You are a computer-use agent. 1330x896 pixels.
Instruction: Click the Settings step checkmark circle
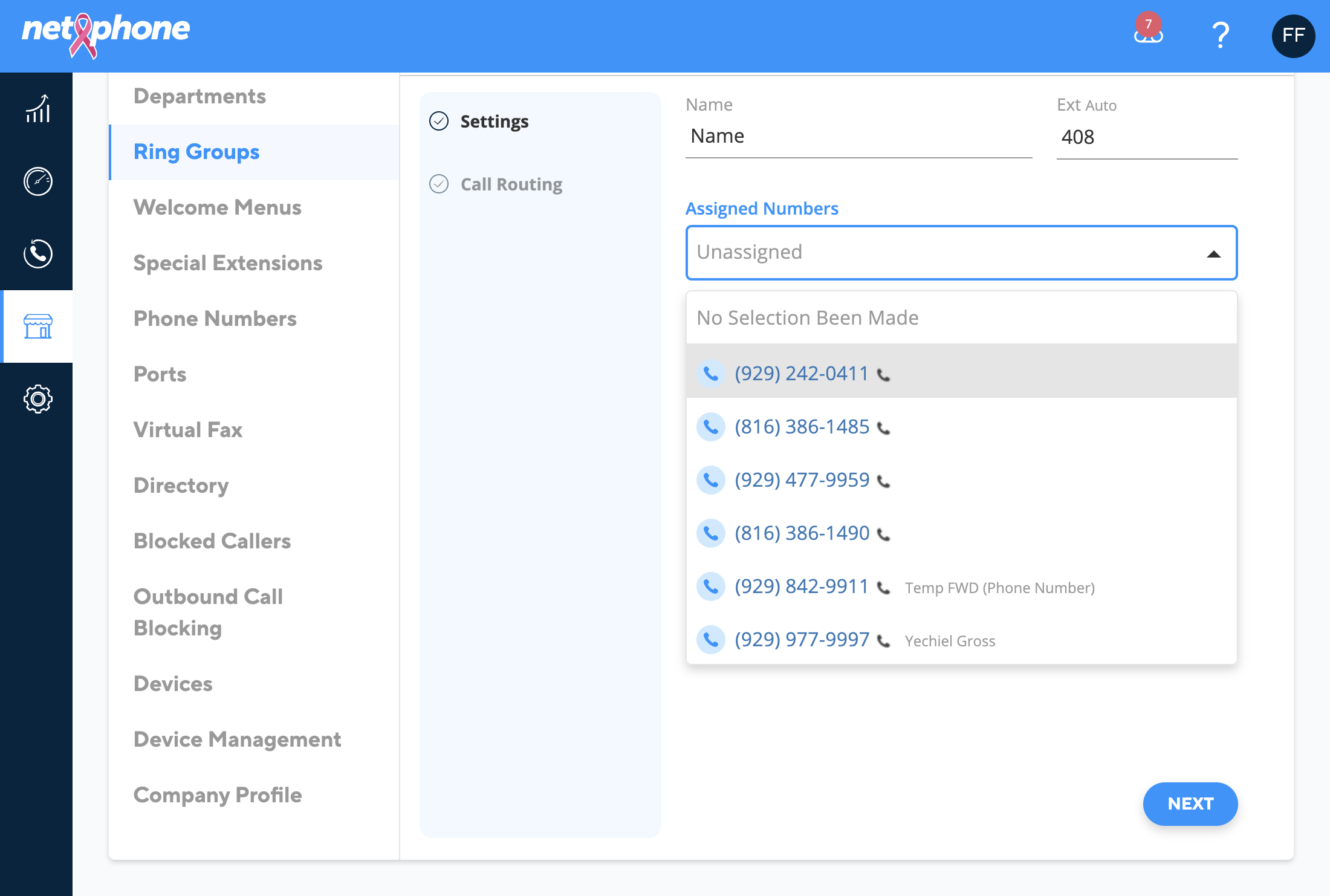point(439,122)
